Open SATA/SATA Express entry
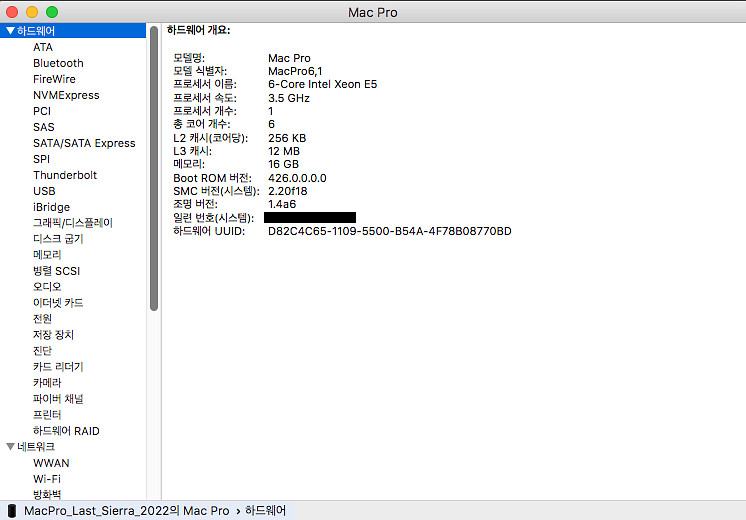The height and width of the screenshot is (520, 746). pyautogui.click(x=84, y=143)
